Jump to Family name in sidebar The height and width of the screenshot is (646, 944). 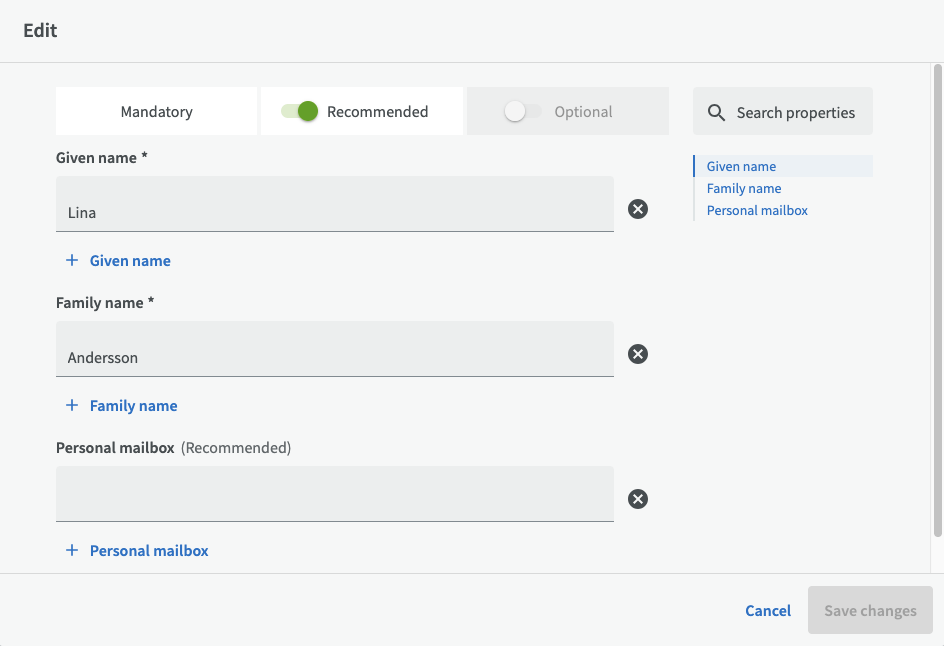coord(744,189)
